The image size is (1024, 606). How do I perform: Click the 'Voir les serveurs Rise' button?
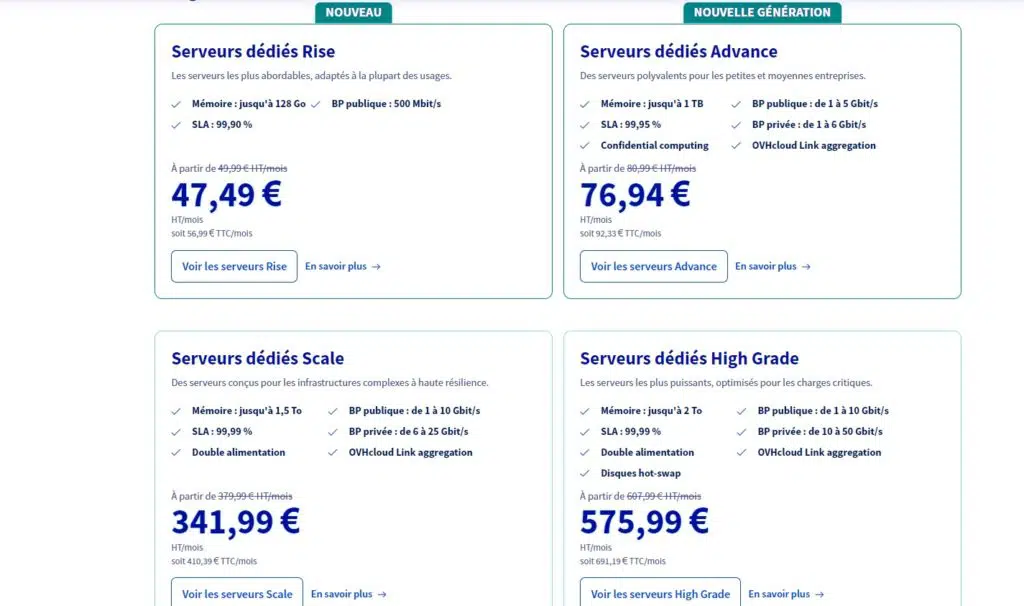point(234,266)
